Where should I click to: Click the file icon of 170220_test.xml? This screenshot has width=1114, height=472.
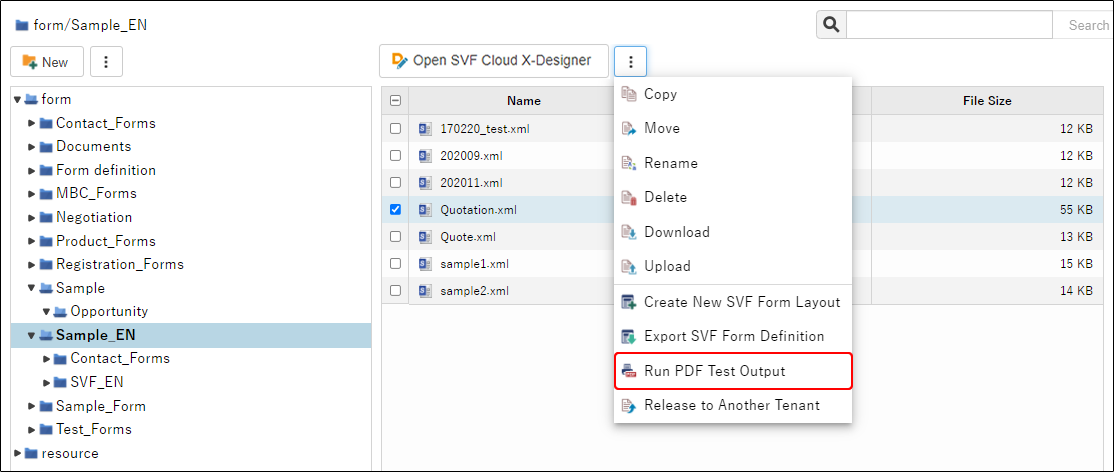(x=426, y=129)
